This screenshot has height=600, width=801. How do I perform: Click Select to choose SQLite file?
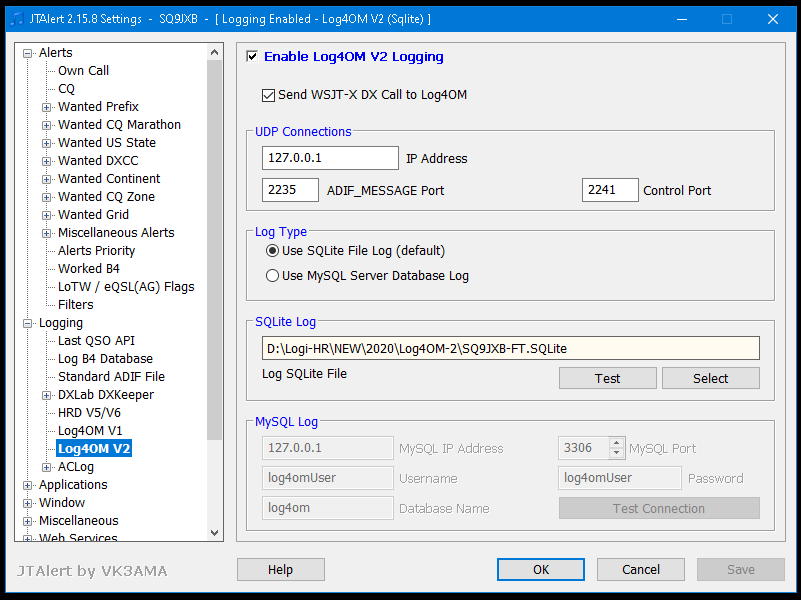tap(711, 378)
